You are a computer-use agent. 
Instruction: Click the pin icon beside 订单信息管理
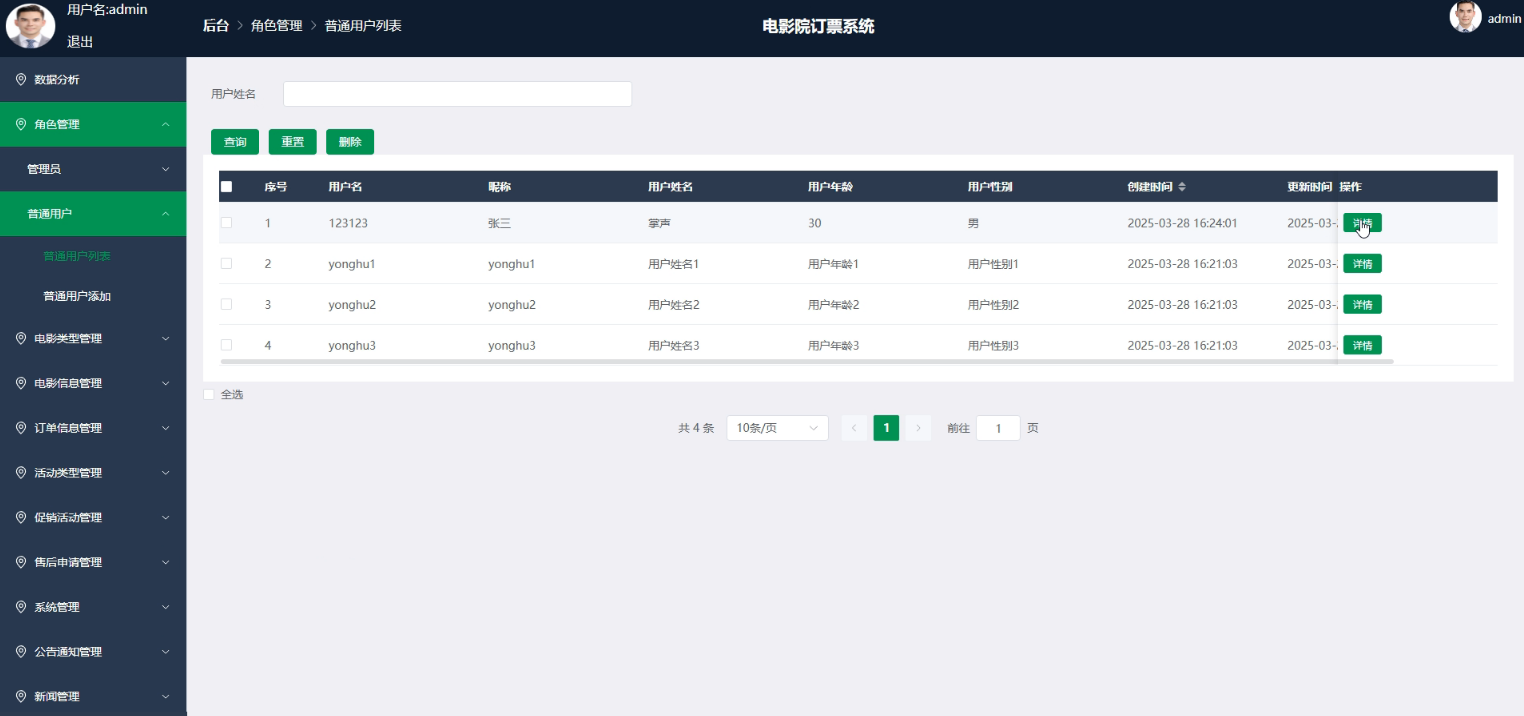21,428
